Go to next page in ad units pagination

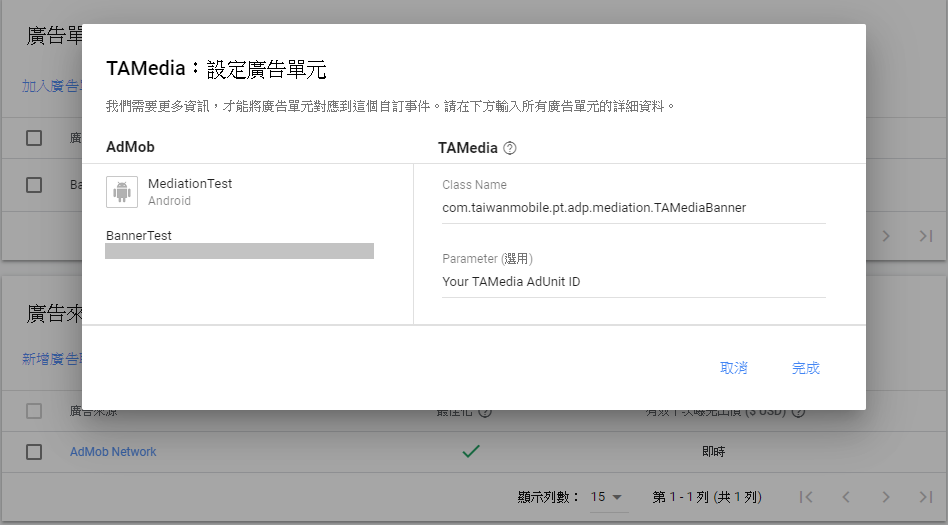coord(886,236)
